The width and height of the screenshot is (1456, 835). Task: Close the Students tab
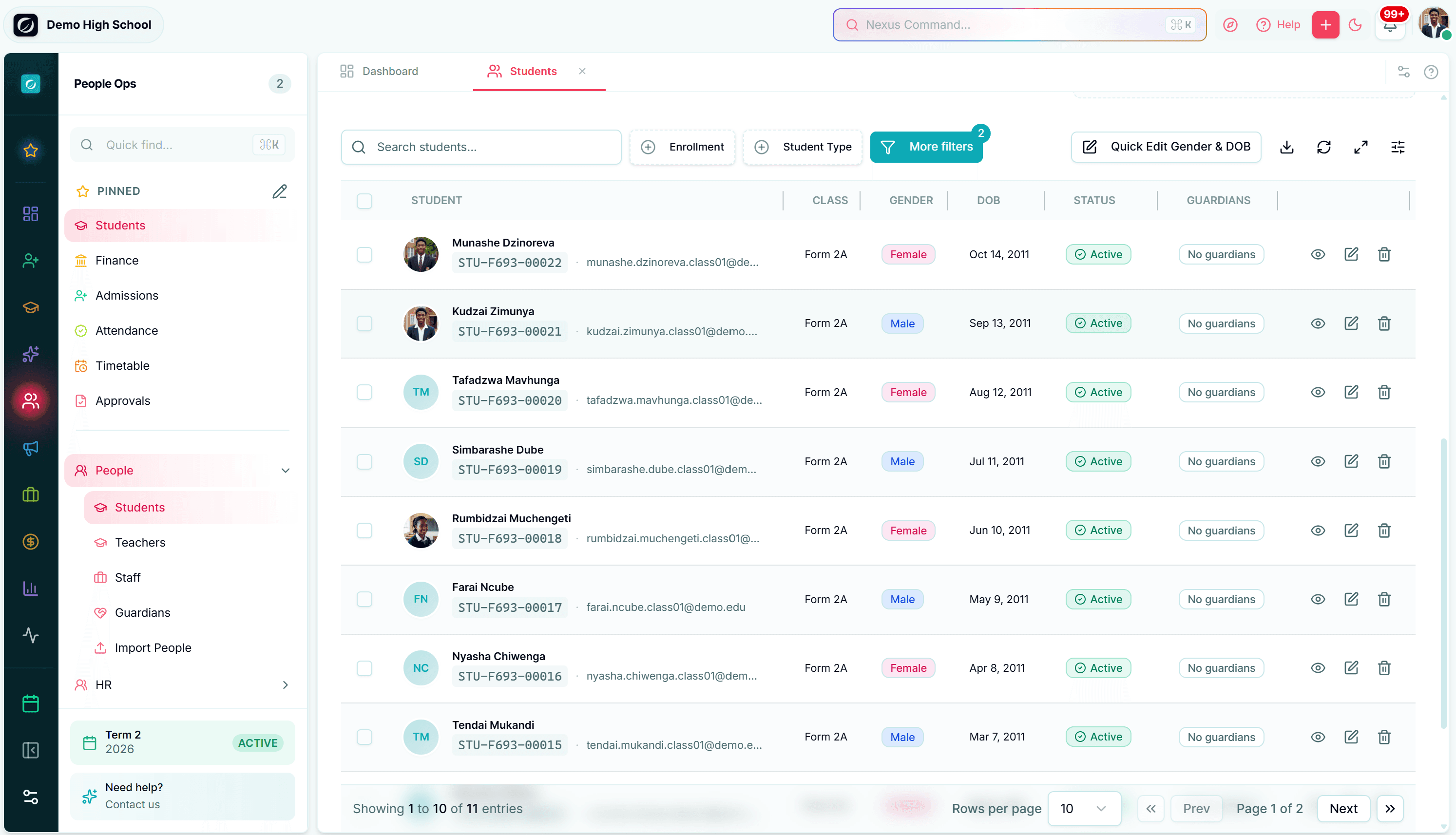click(582, 71)
